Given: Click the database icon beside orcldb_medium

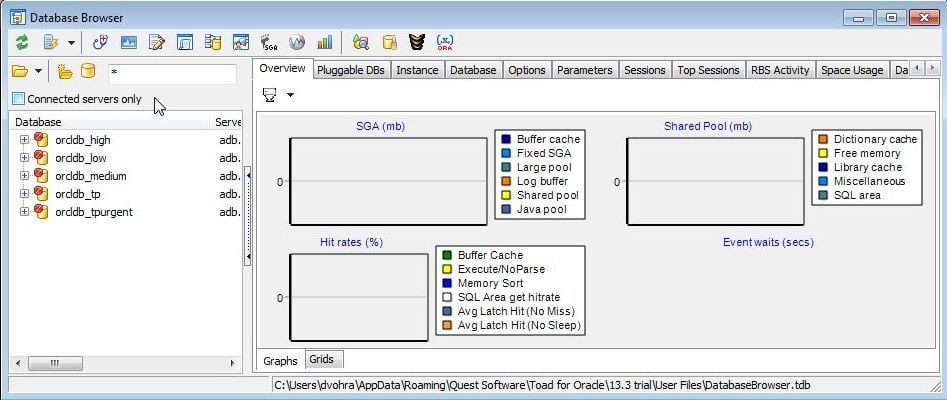Looking at the screenshot, I should click(40, 175).
